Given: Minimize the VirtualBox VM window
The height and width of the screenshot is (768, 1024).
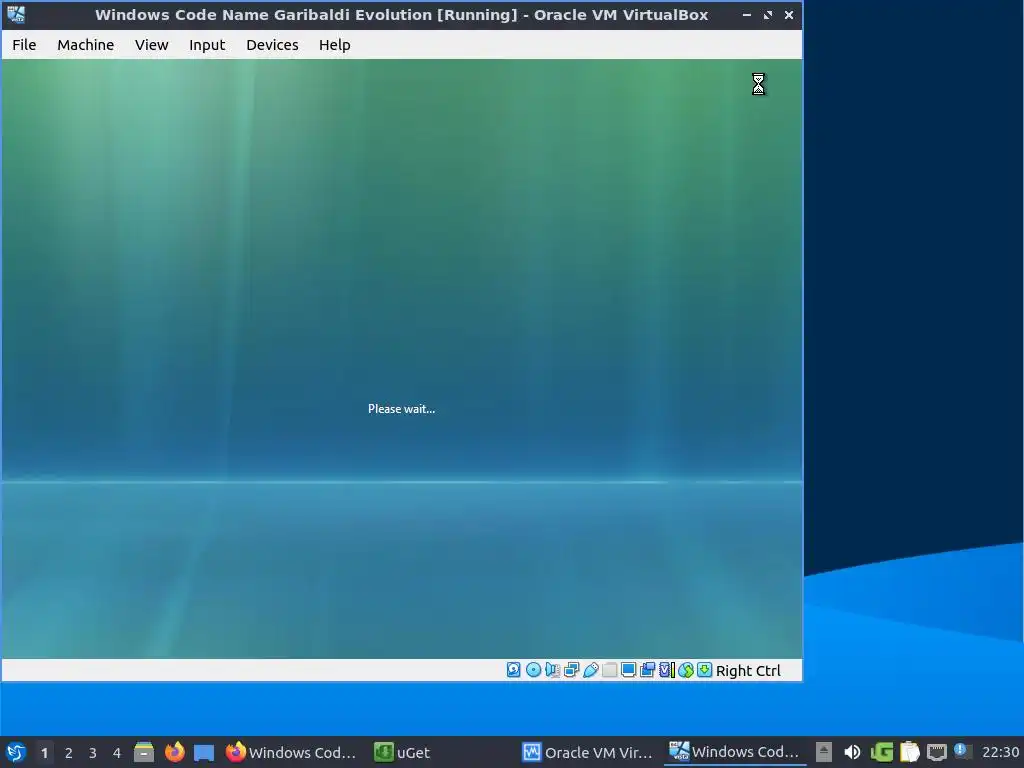Looking at the screenshot, I should pos(746,15).
